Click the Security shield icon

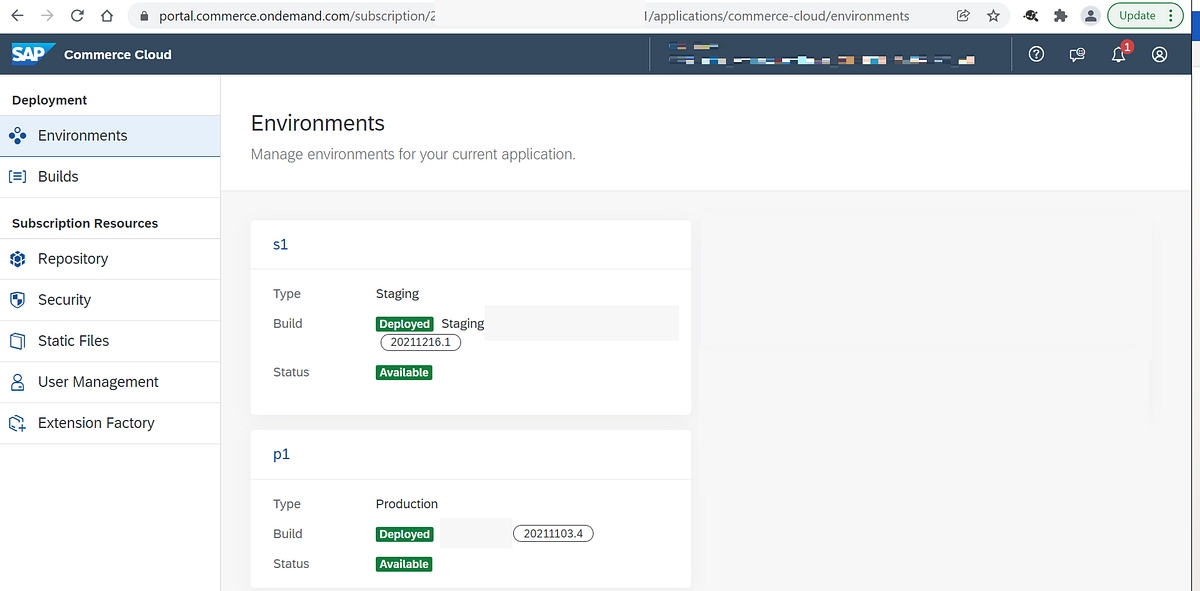tap(19, 300)
